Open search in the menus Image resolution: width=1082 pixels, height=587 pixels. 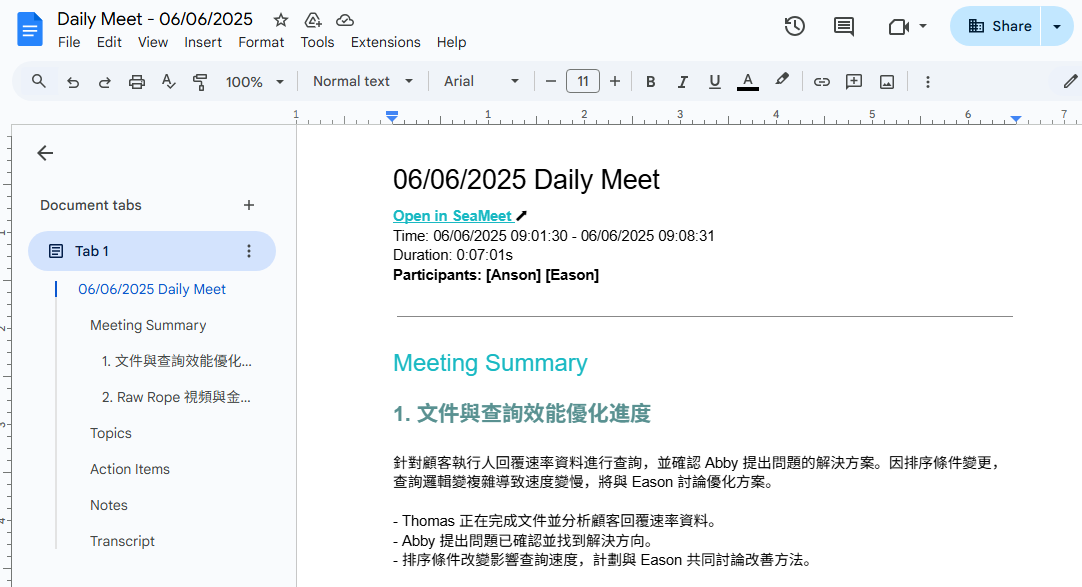38,81
